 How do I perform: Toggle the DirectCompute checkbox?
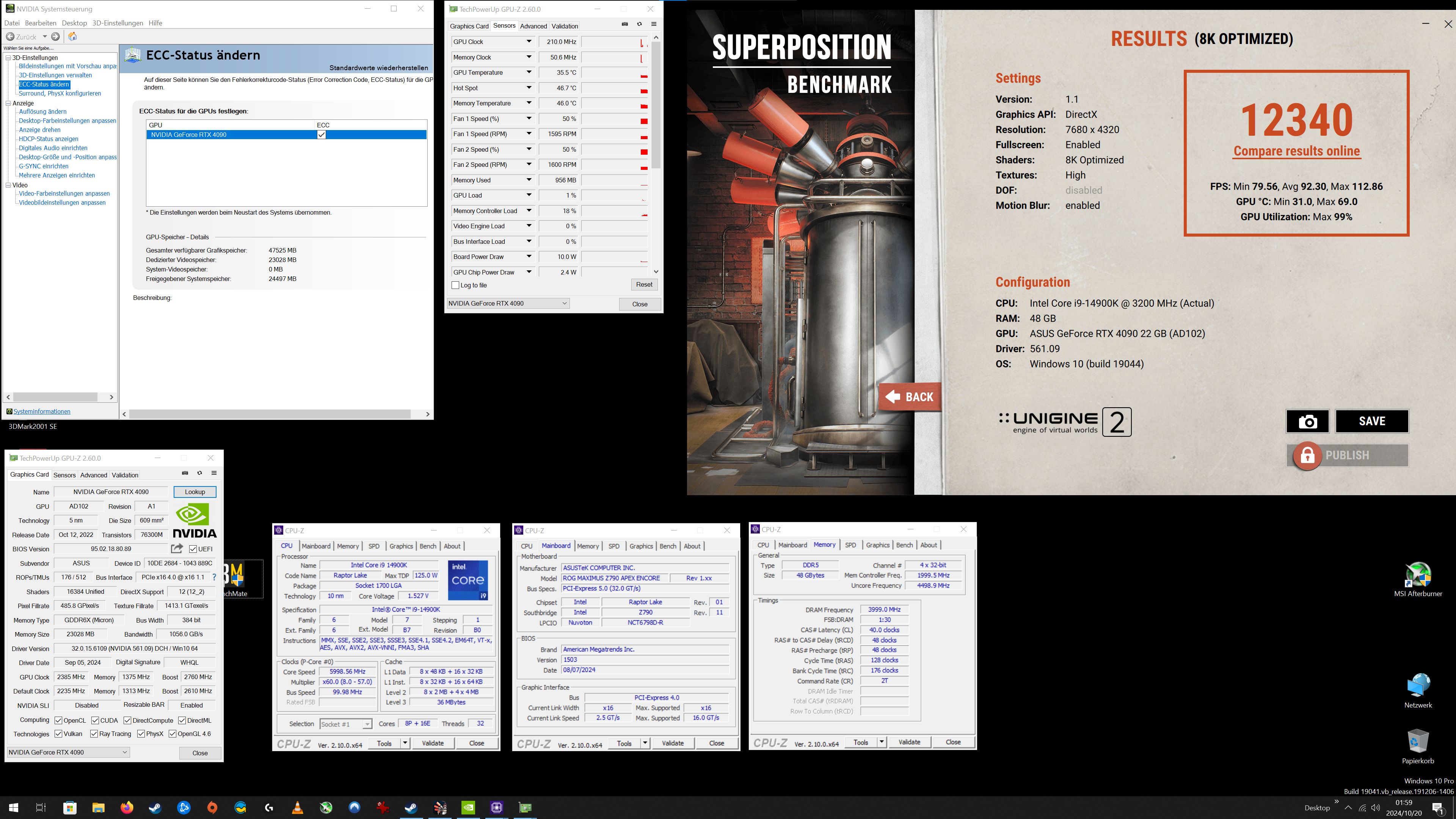coord(127,720)
